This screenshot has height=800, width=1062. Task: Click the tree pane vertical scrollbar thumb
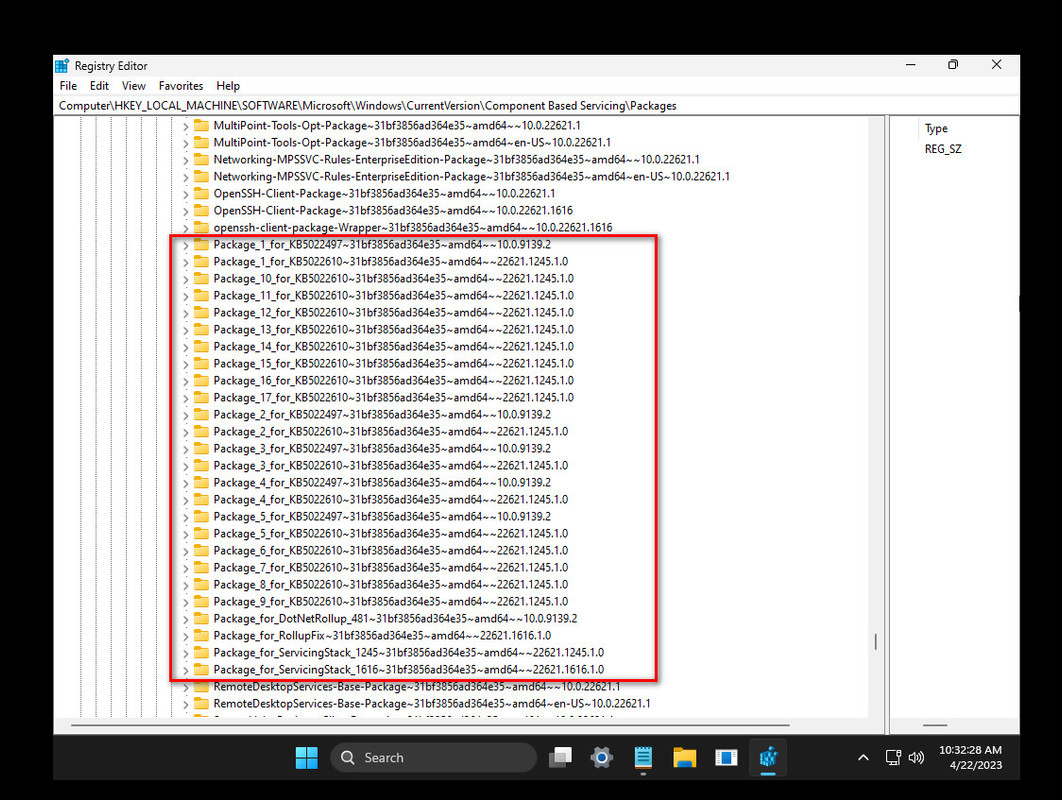click(876, 641)
